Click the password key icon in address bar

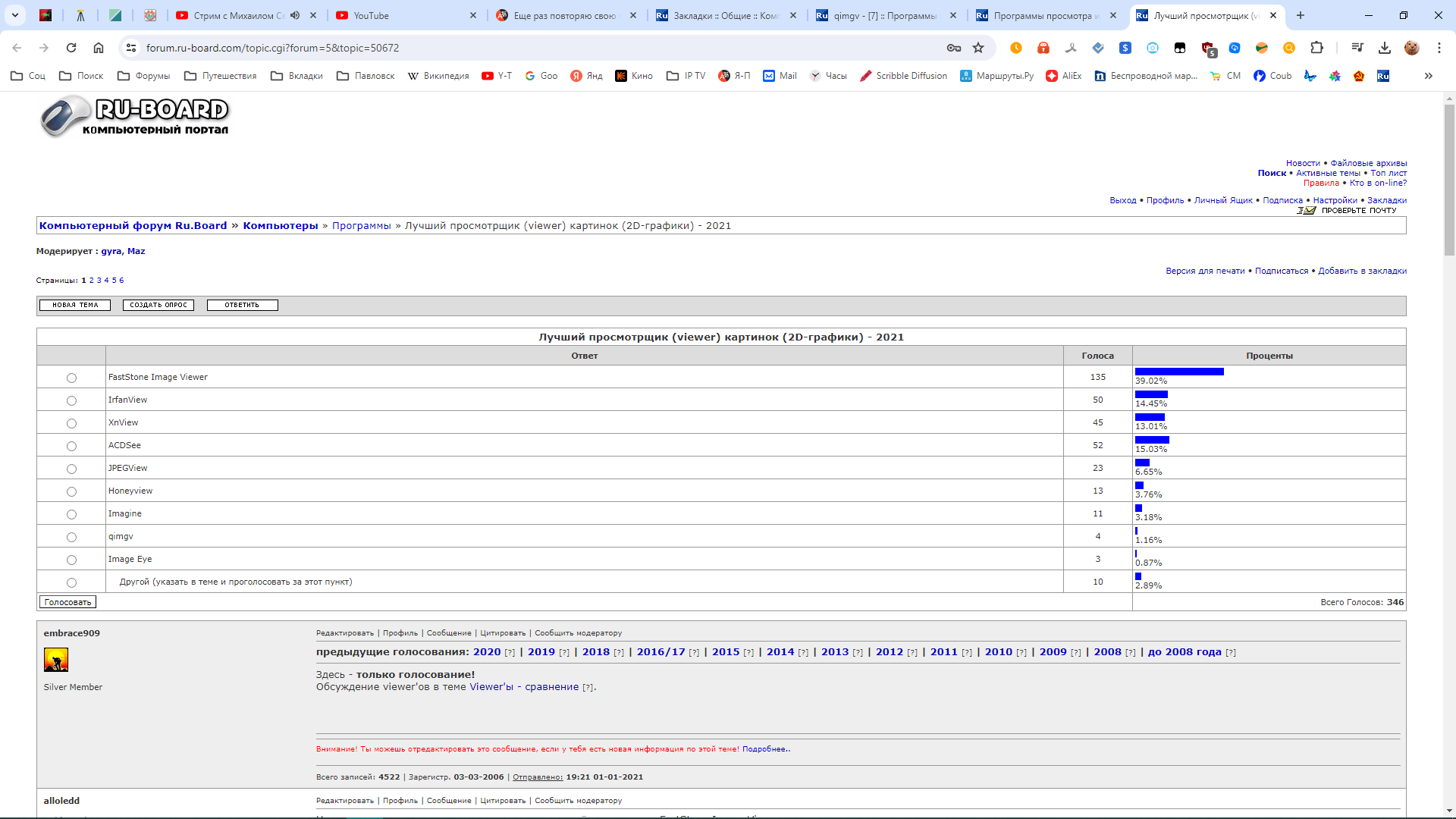tap(954, 48)
